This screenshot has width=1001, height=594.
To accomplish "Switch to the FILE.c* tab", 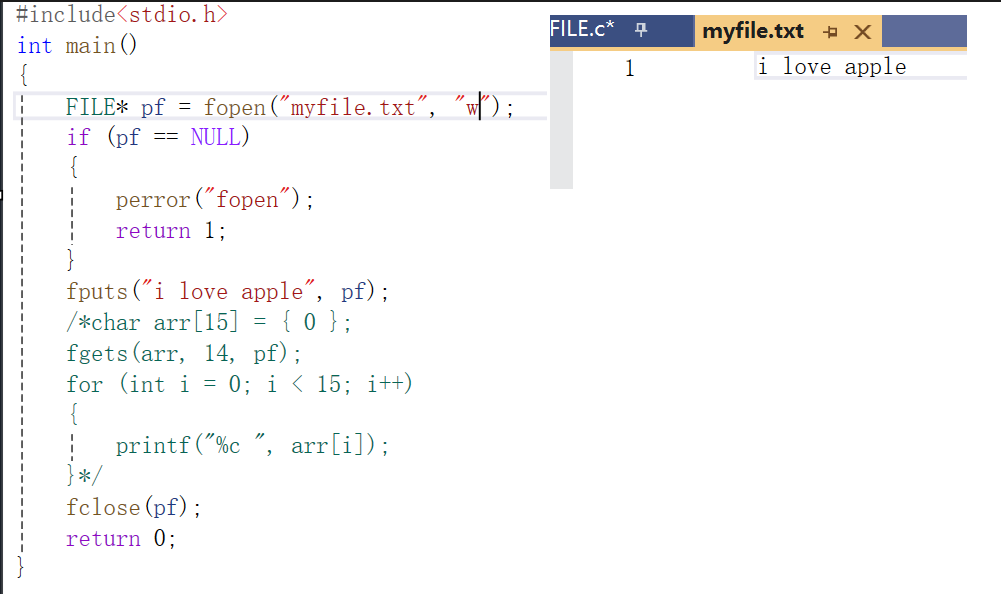I will click(582, 29).
